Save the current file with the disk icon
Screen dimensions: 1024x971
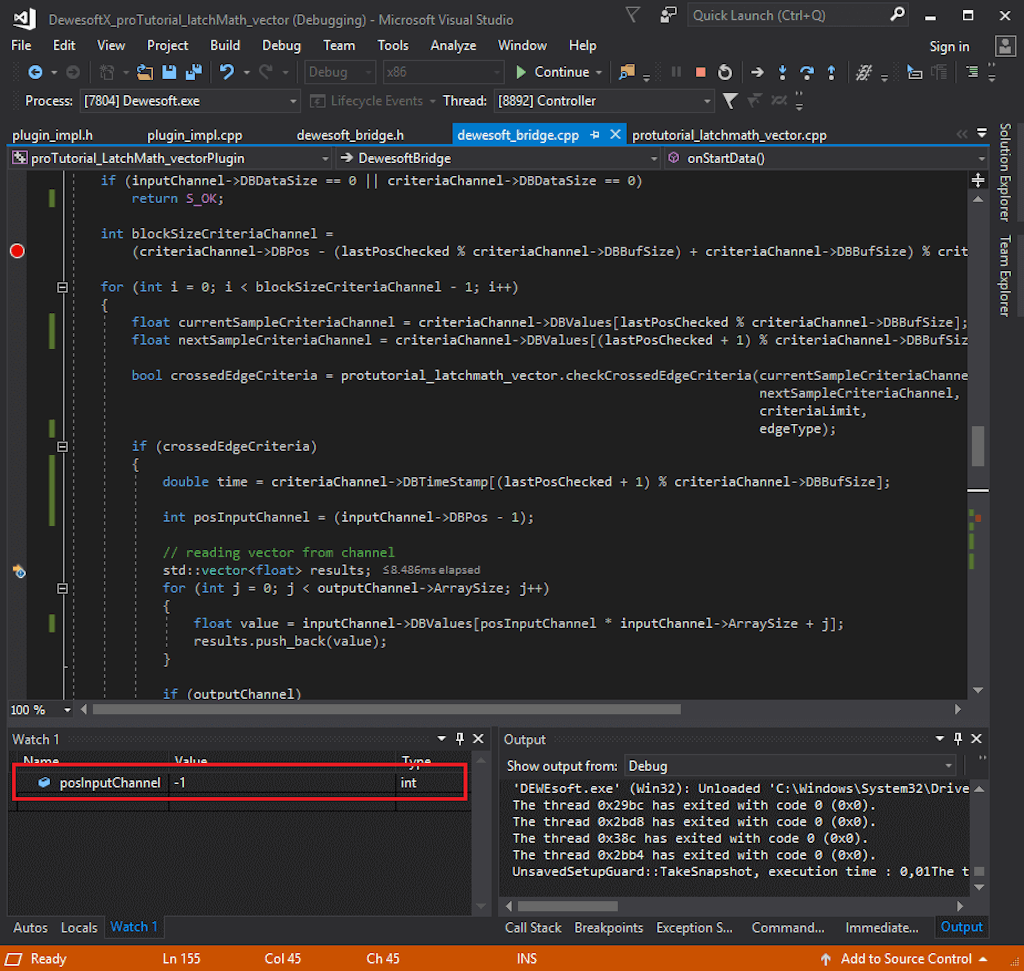tap(169, 72)
